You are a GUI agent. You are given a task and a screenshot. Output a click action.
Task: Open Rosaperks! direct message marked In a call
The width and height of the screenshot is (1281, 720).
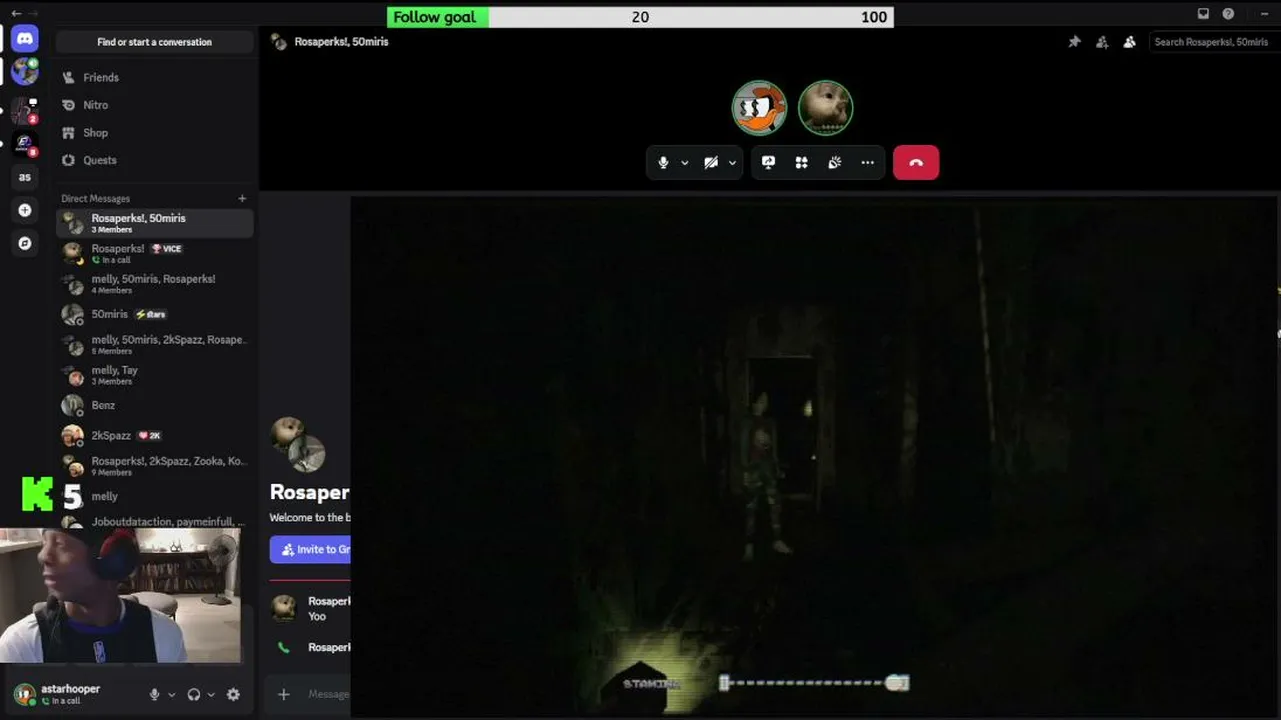tap(155, 253)
